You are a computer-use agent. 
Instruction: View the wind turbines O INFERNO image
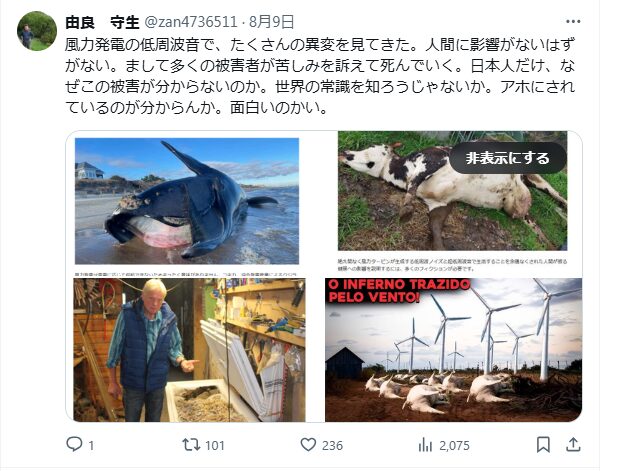coord(454,350)
